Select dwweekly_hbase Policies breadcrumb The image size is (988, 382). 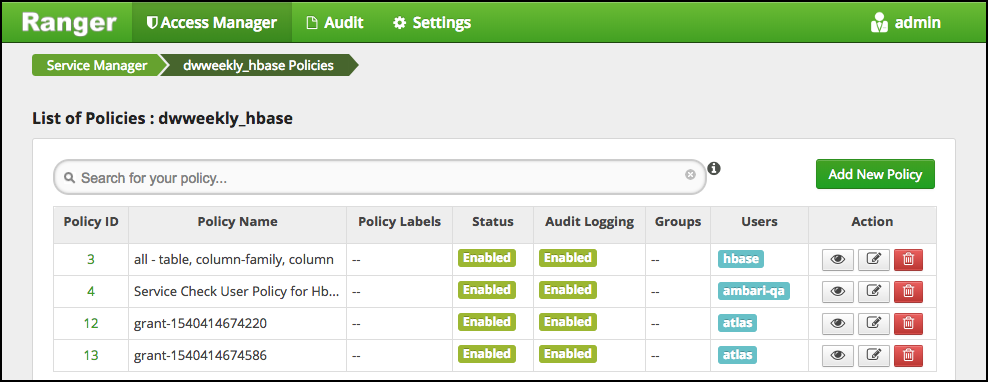click(x=258, y=65)
